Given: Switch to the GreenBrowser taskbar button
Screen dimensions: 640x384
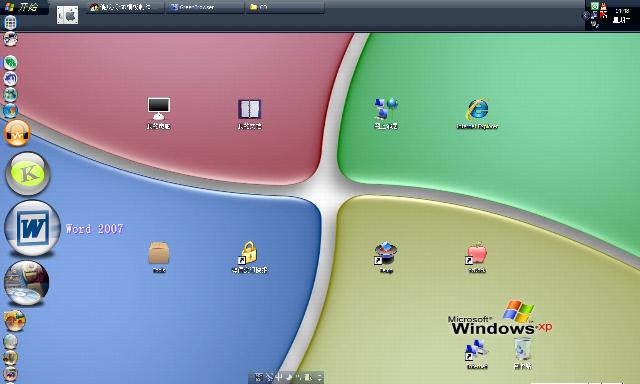Looking at the screenshot, I should (x=204, y=7).
